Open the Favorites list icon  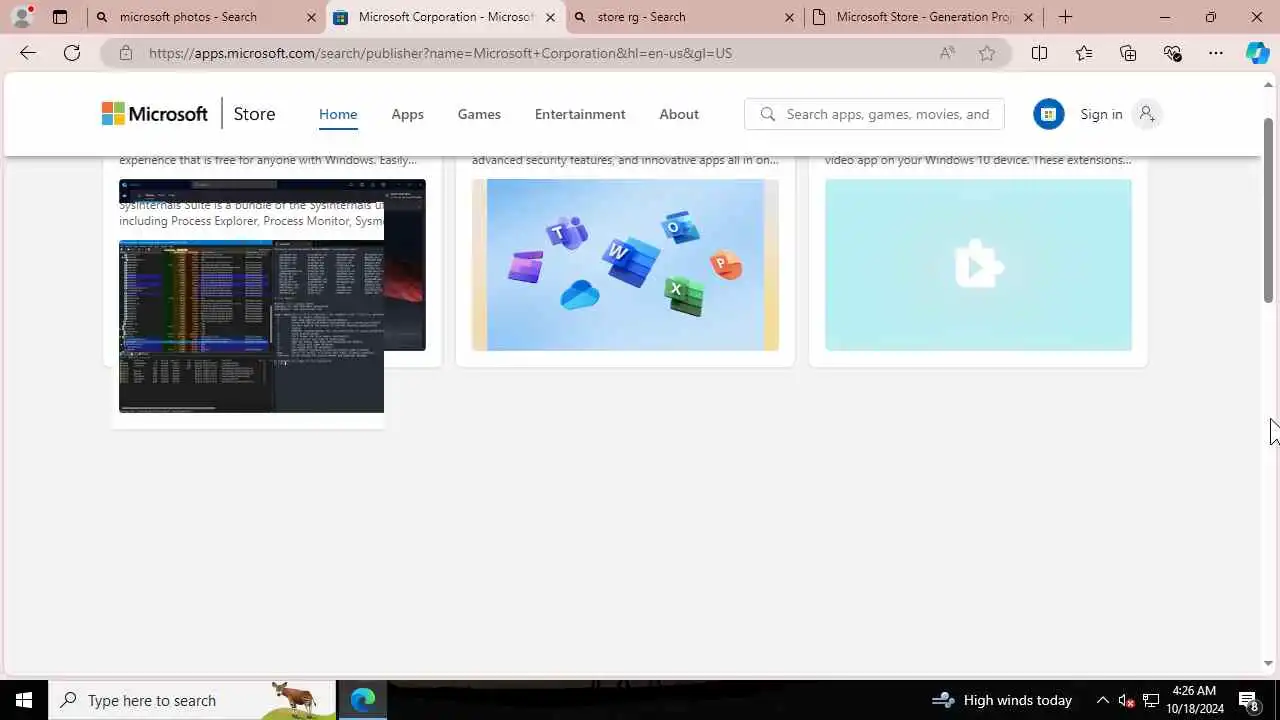[x=1084, y=53]
